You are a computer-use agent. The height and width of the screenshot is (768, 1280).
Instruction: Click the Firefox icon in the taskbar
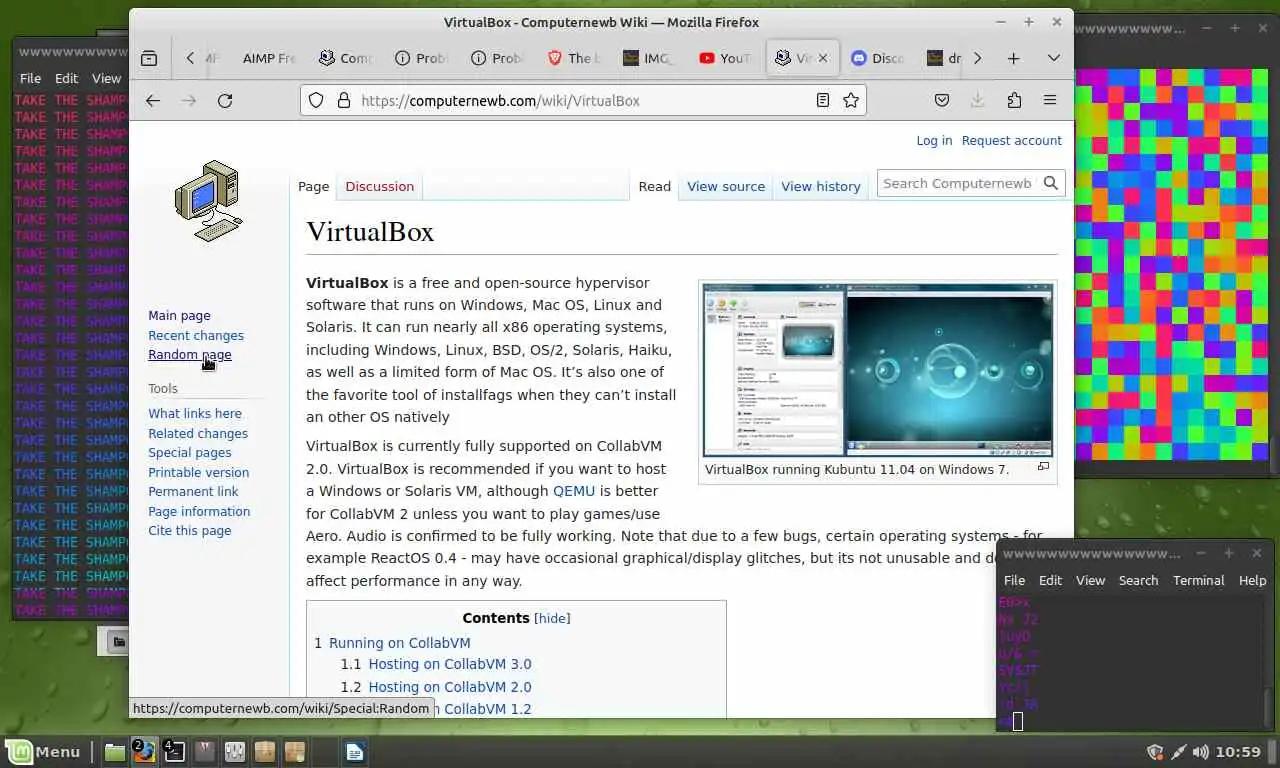[x=144, y=751]
